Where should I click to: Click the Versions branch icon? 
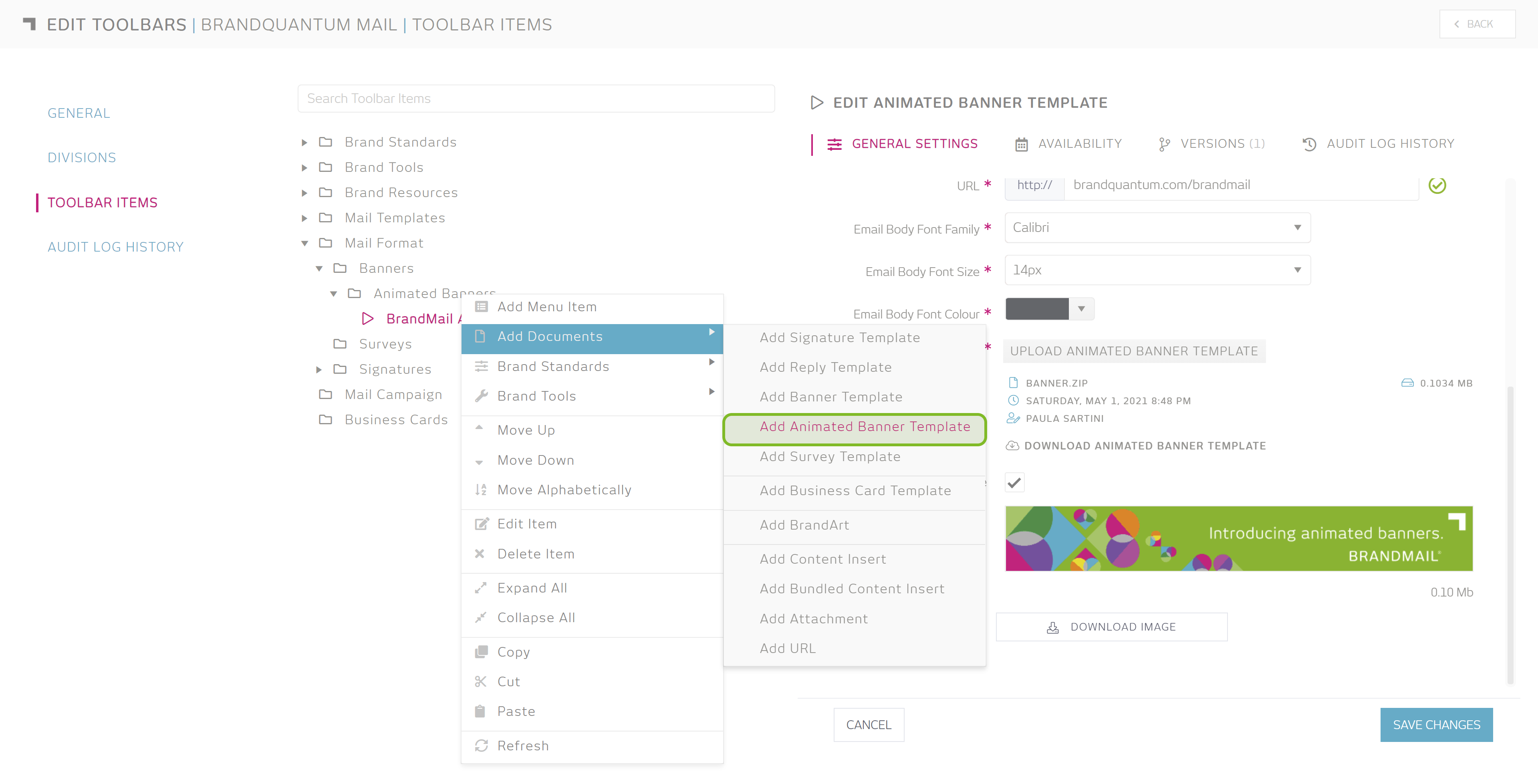coord(1164,144)
